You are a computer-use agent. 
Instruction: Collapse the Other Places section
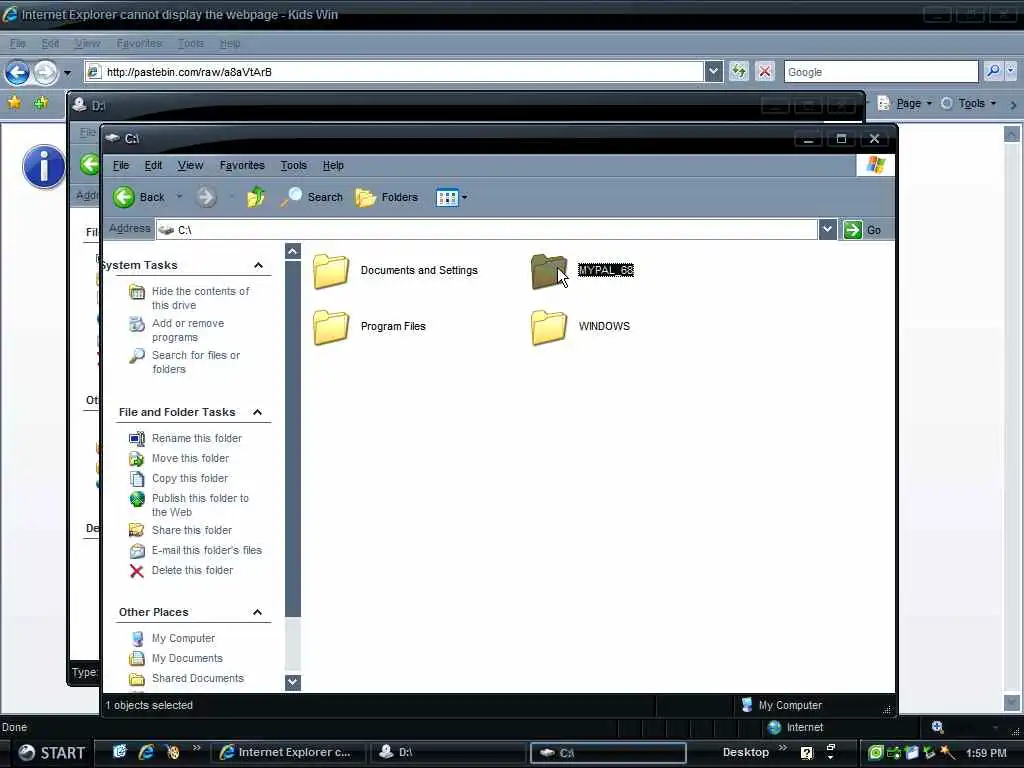pos(257,612)
